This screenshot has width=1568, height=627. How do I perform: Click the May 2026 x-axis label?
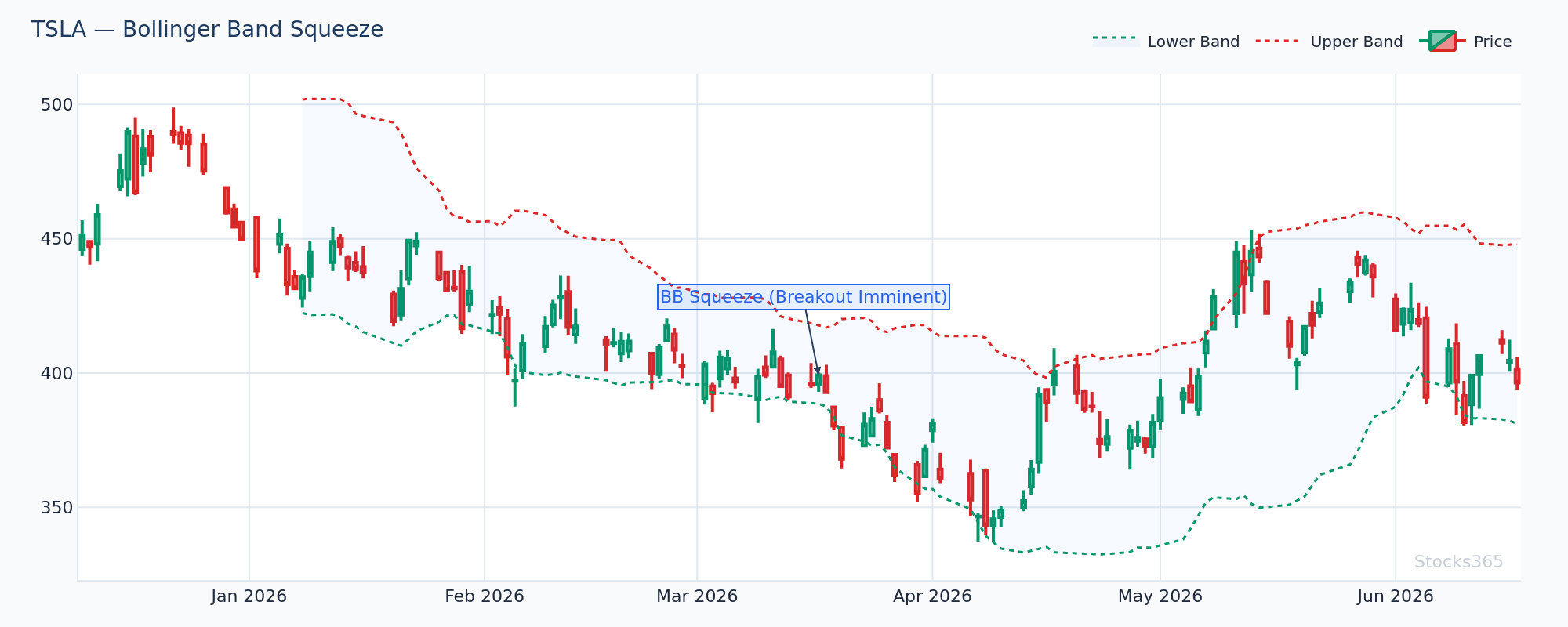pyautogui.click(x=1160, y=596)
